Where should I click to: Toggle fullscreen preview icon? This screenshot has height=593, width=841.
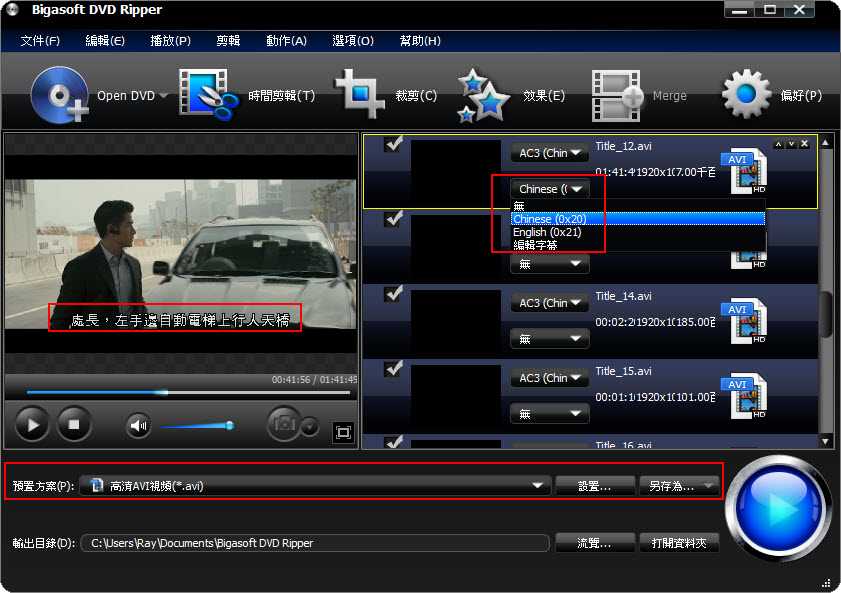tap(343, 432)
